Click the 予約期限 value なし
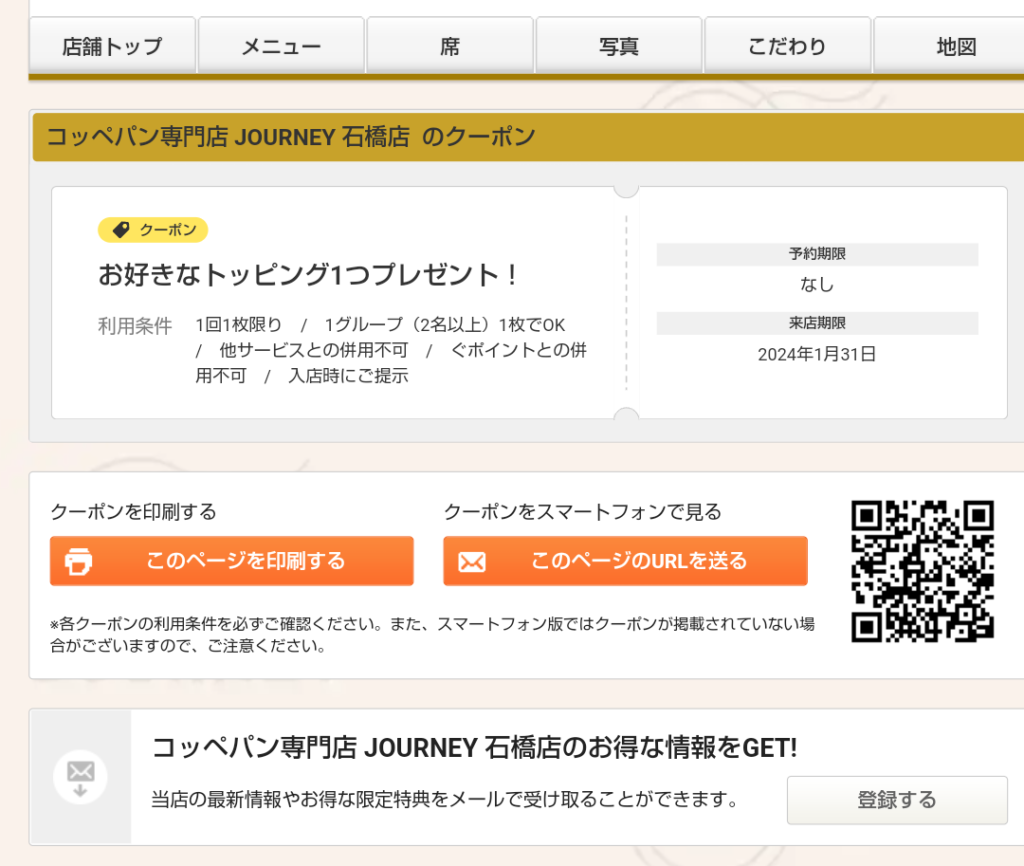The image size is (1024, 866). coord(817,284)
